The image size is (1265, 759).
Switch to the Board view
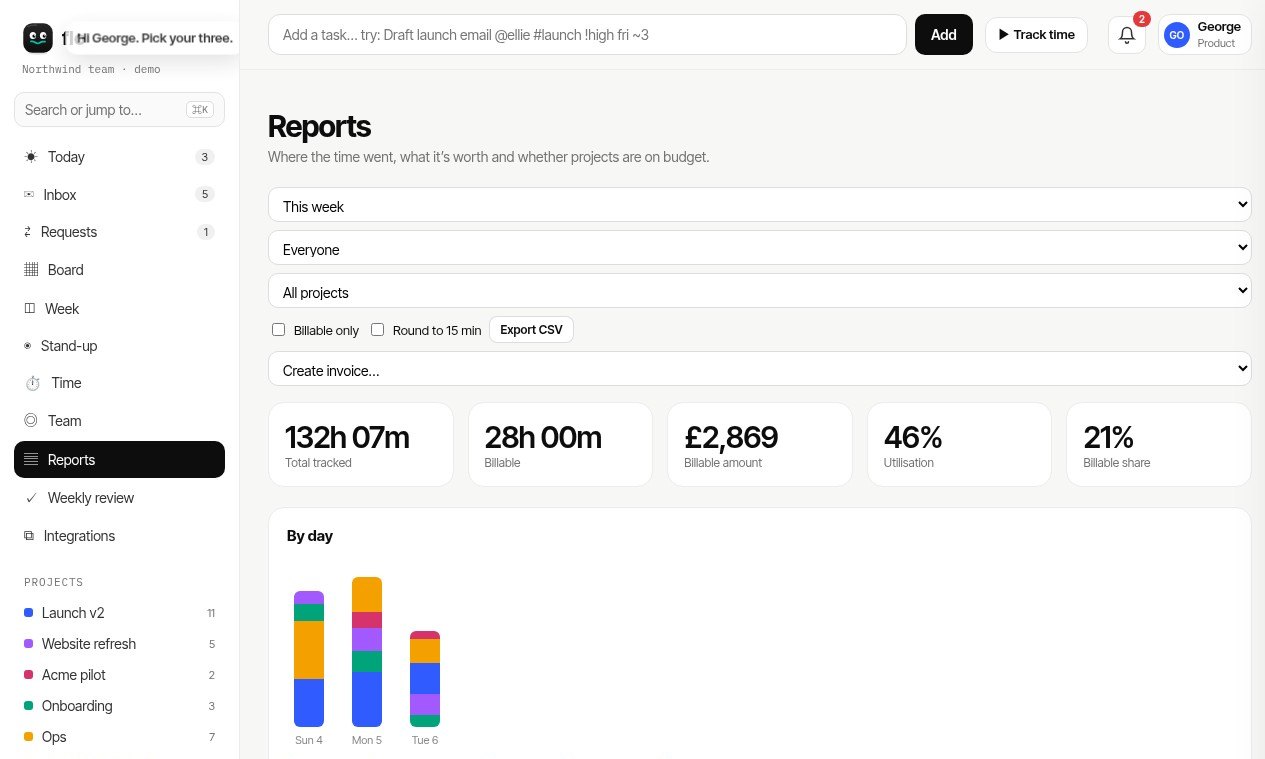[x=119, y=270]
